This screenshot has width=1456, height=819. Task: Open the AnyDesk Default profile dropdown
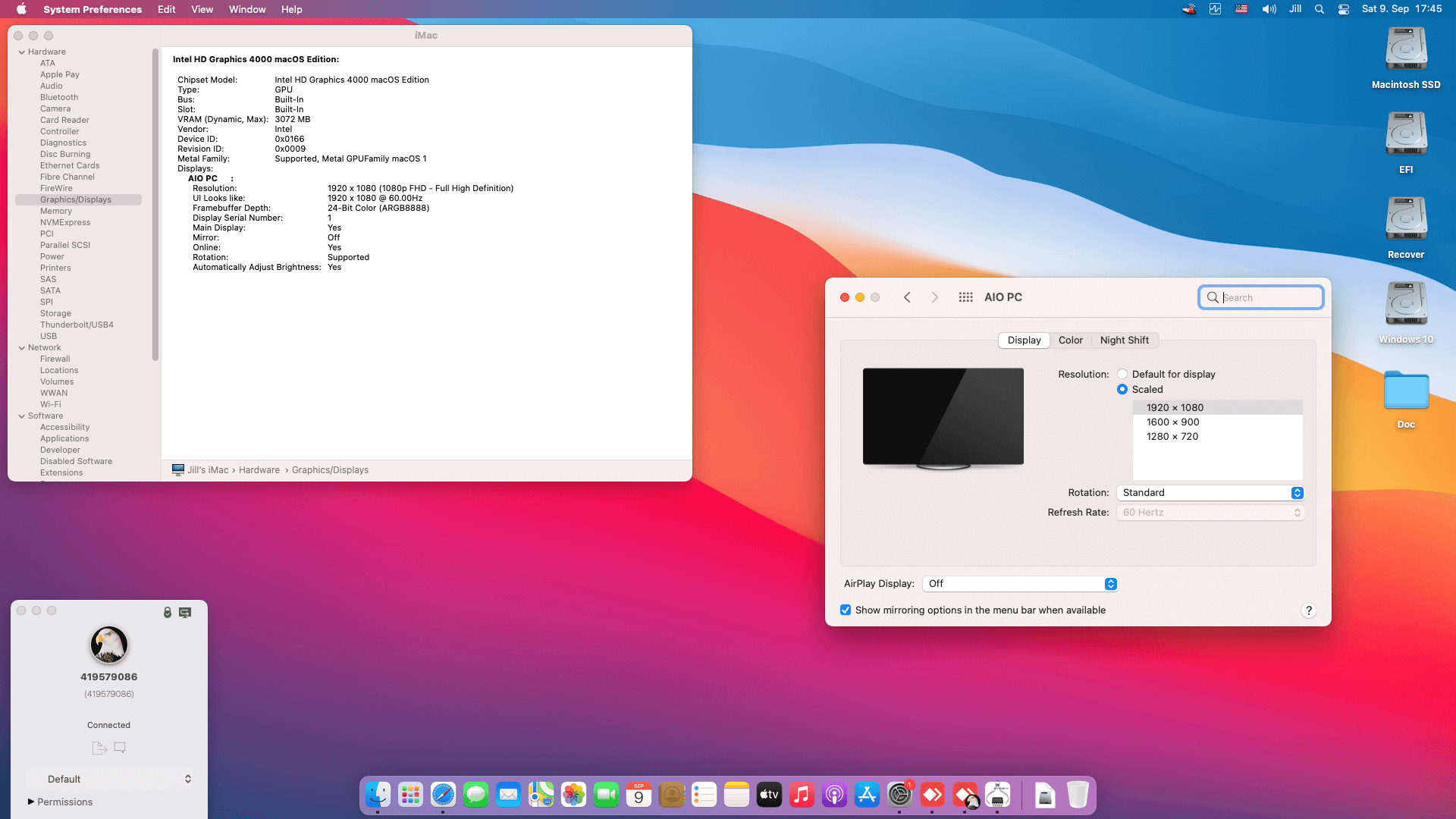(110, 779)
